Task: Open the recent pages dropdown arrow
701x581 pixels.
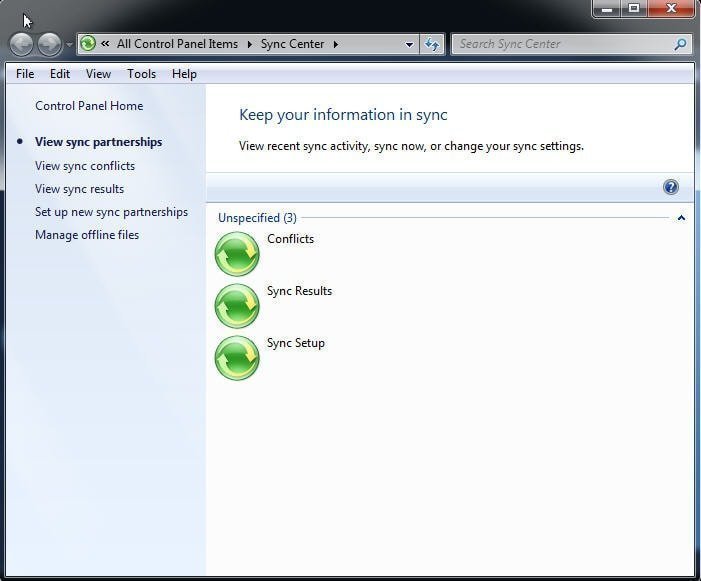Action: [x=69, y=45]
